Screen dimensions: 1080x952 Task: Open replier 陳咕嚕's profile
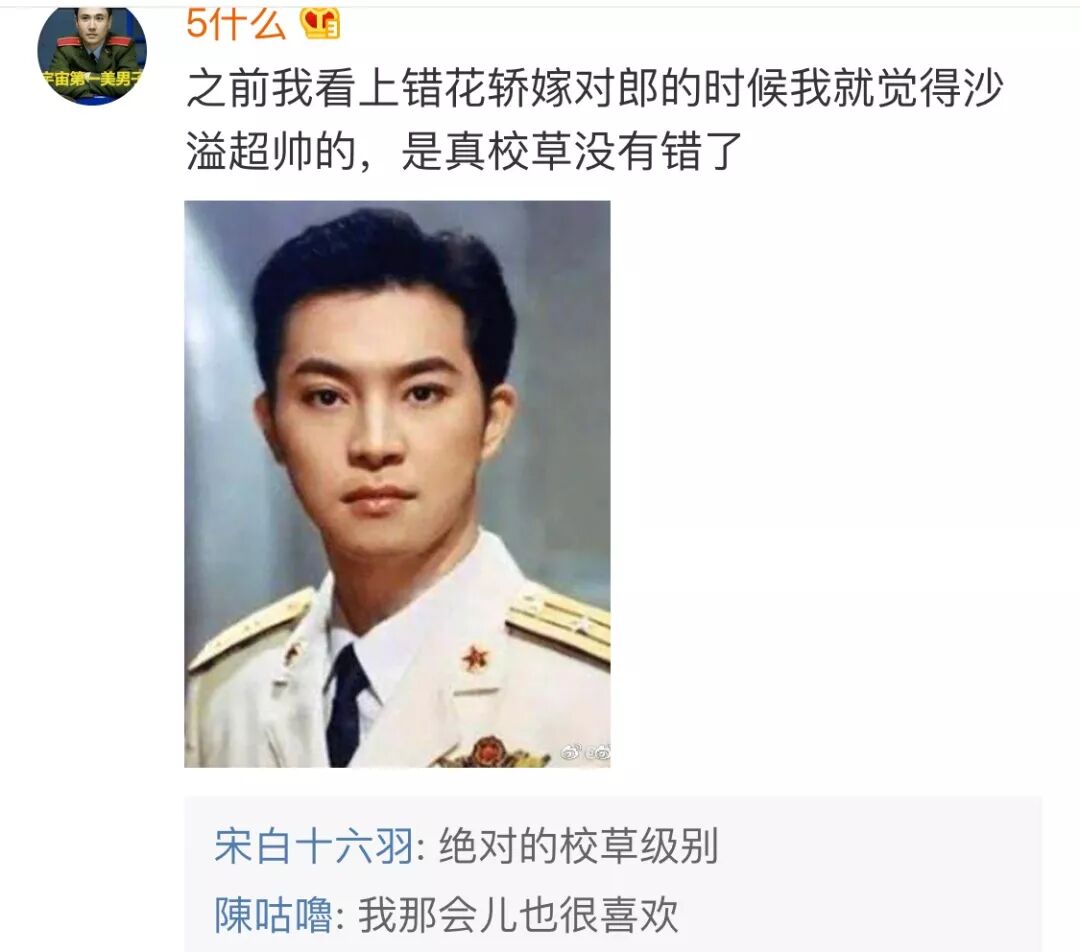(273, 915)
